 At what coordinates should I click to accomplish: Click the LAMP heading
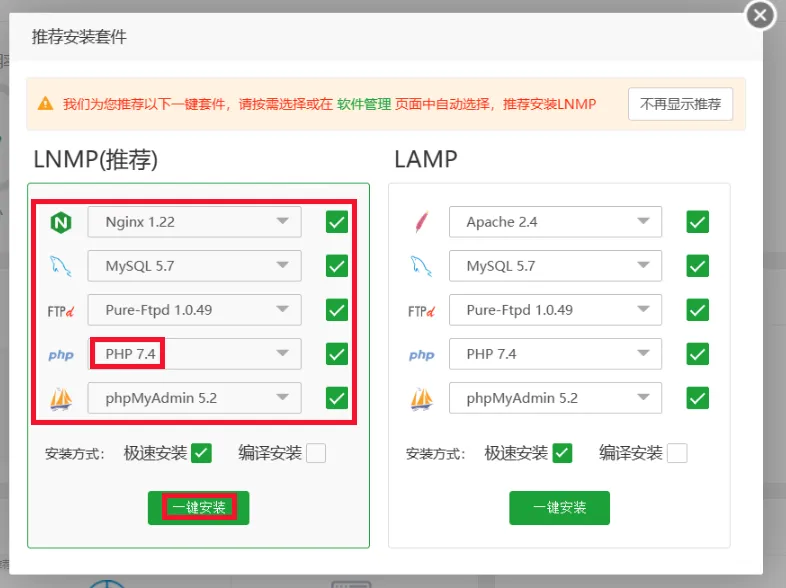tap(426, 159)
